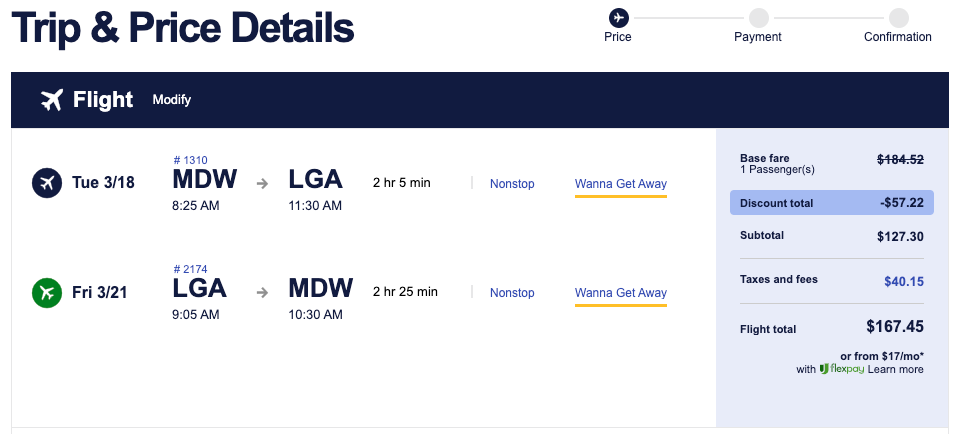This screenshot has width=957, height=434.
Task: Click the green returning flight plane icon
Action: (47, 292)
